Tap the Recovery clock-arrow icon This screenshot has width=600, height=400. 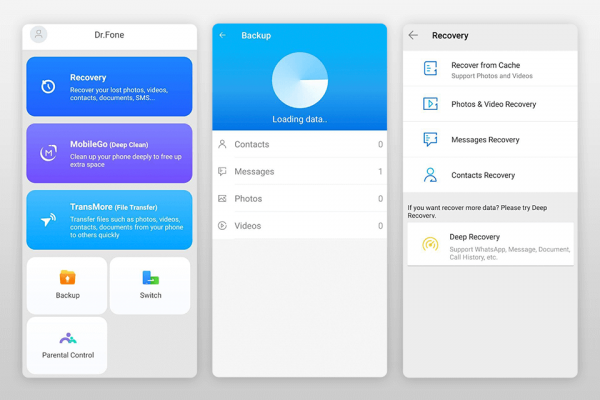click(48, 87)
